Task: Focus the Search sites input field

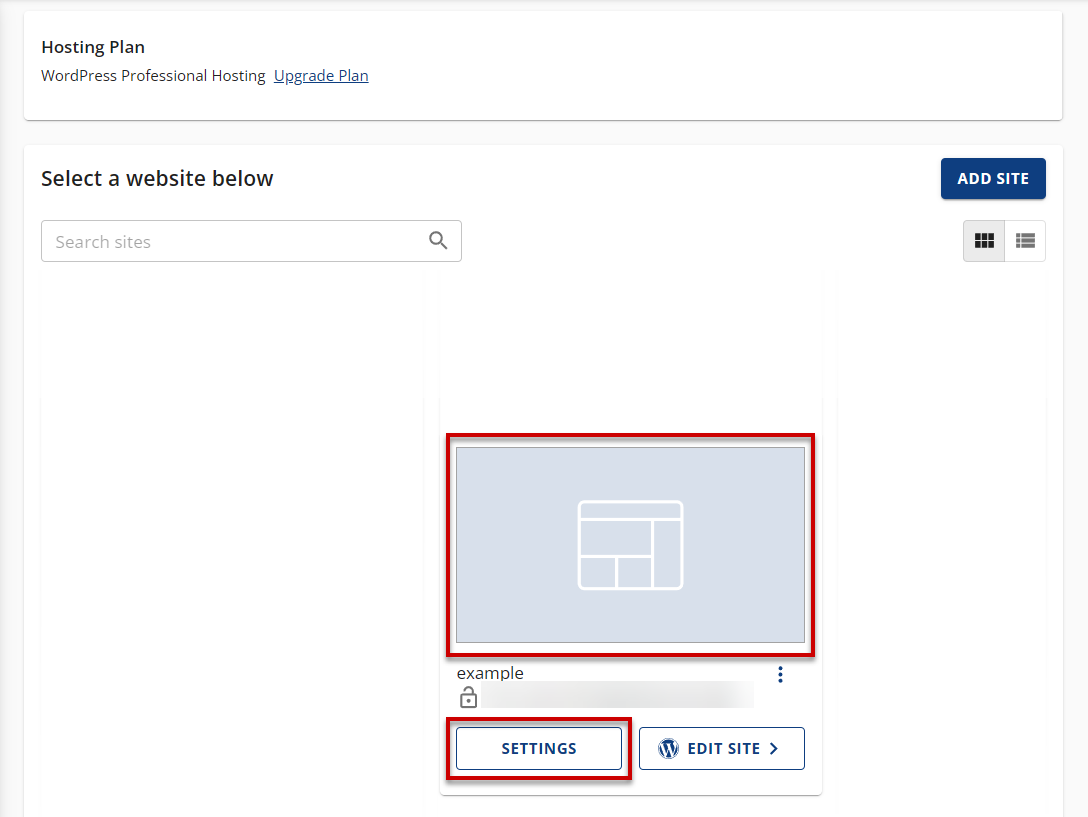Action: pos(251,241)
